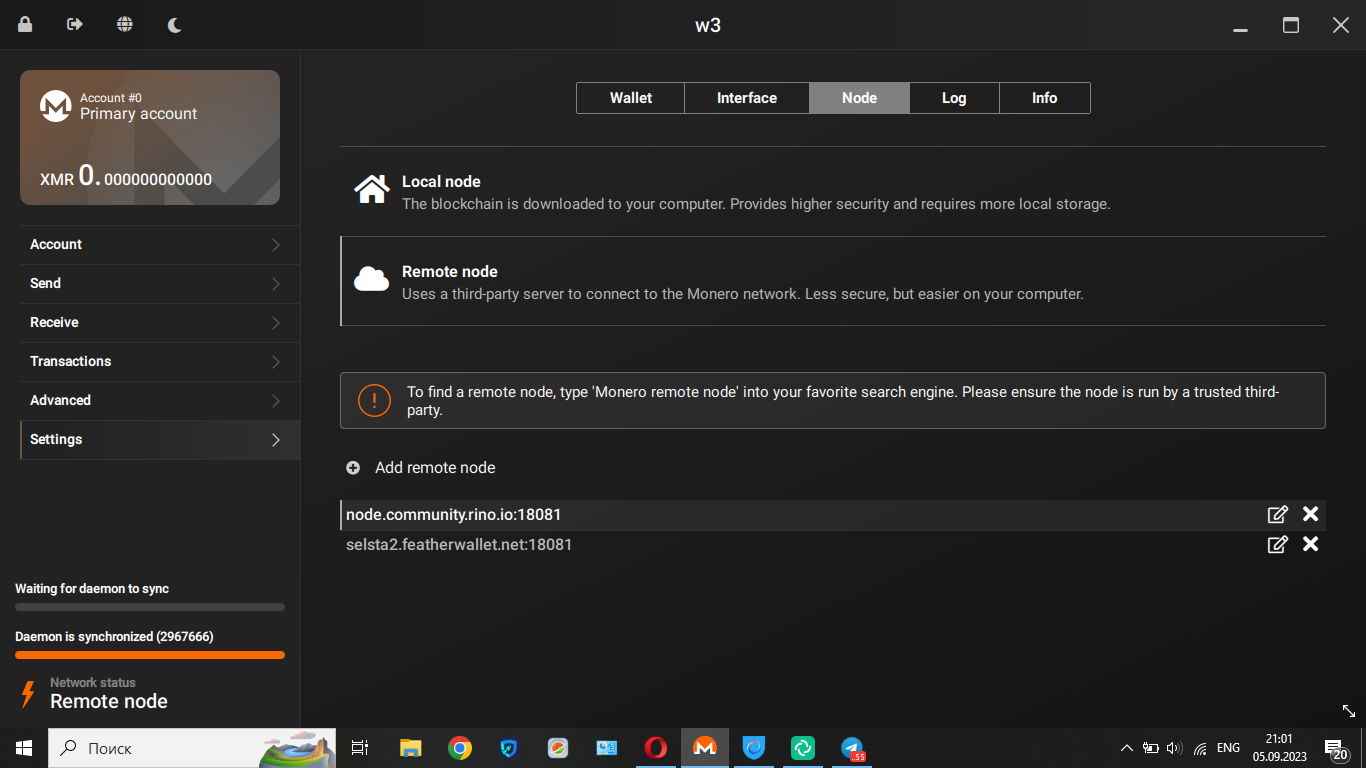
Task: Select the Local node option
Action: (441, 182)
